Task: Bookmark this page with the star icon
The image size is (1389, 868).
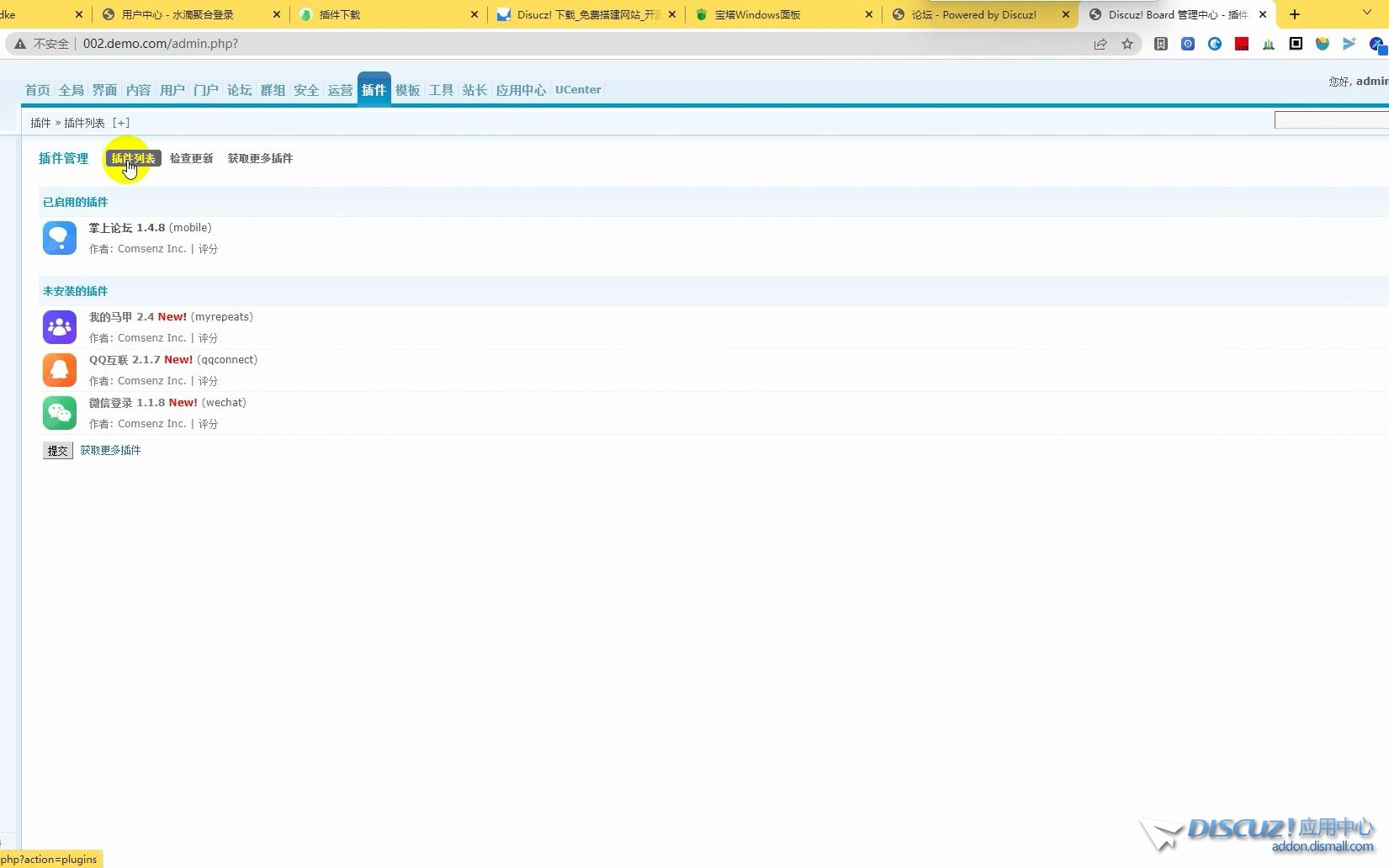Action: point(1127,44)
